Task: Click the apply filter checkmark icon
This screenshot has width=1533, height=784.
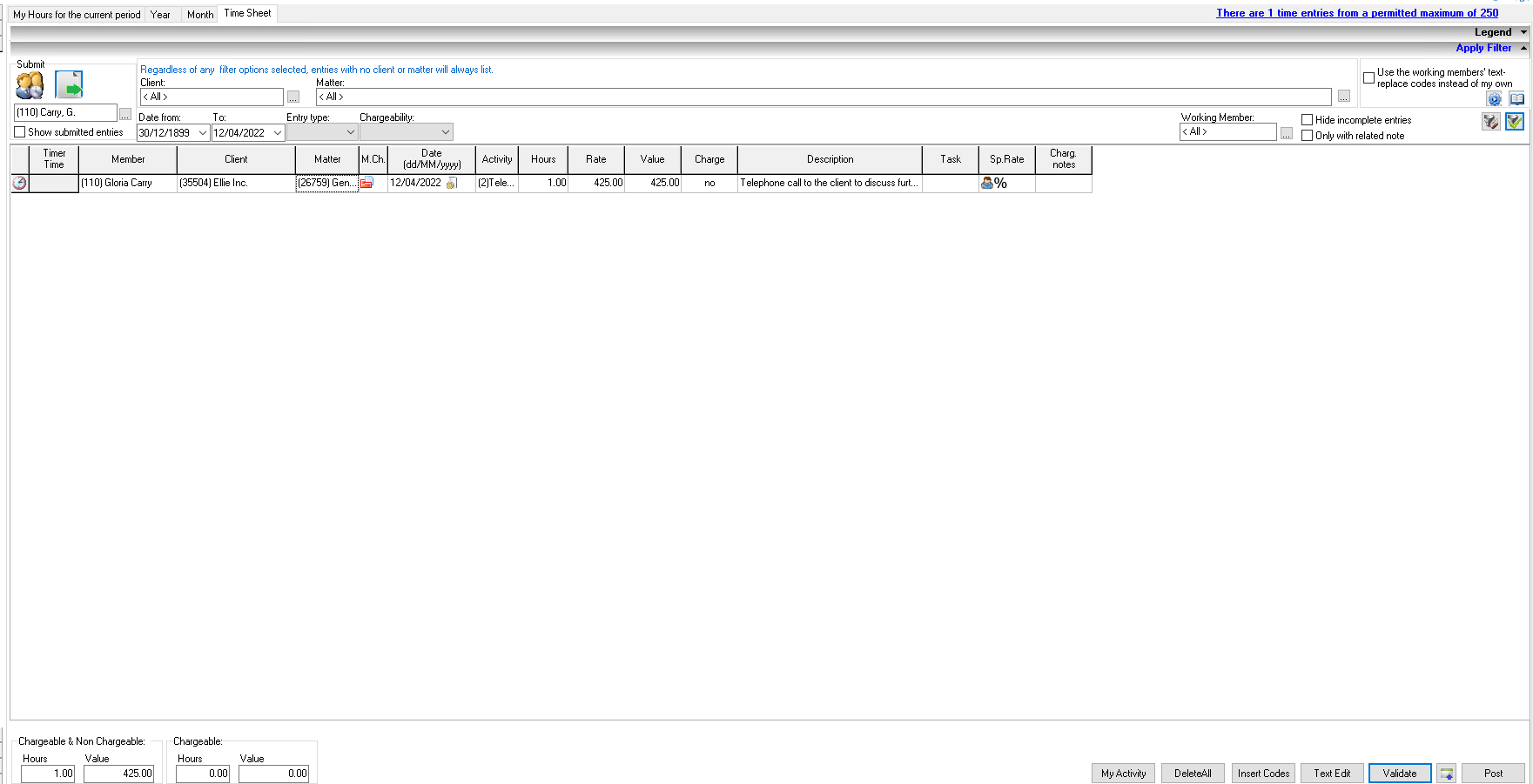Action: click(1515, 122)
